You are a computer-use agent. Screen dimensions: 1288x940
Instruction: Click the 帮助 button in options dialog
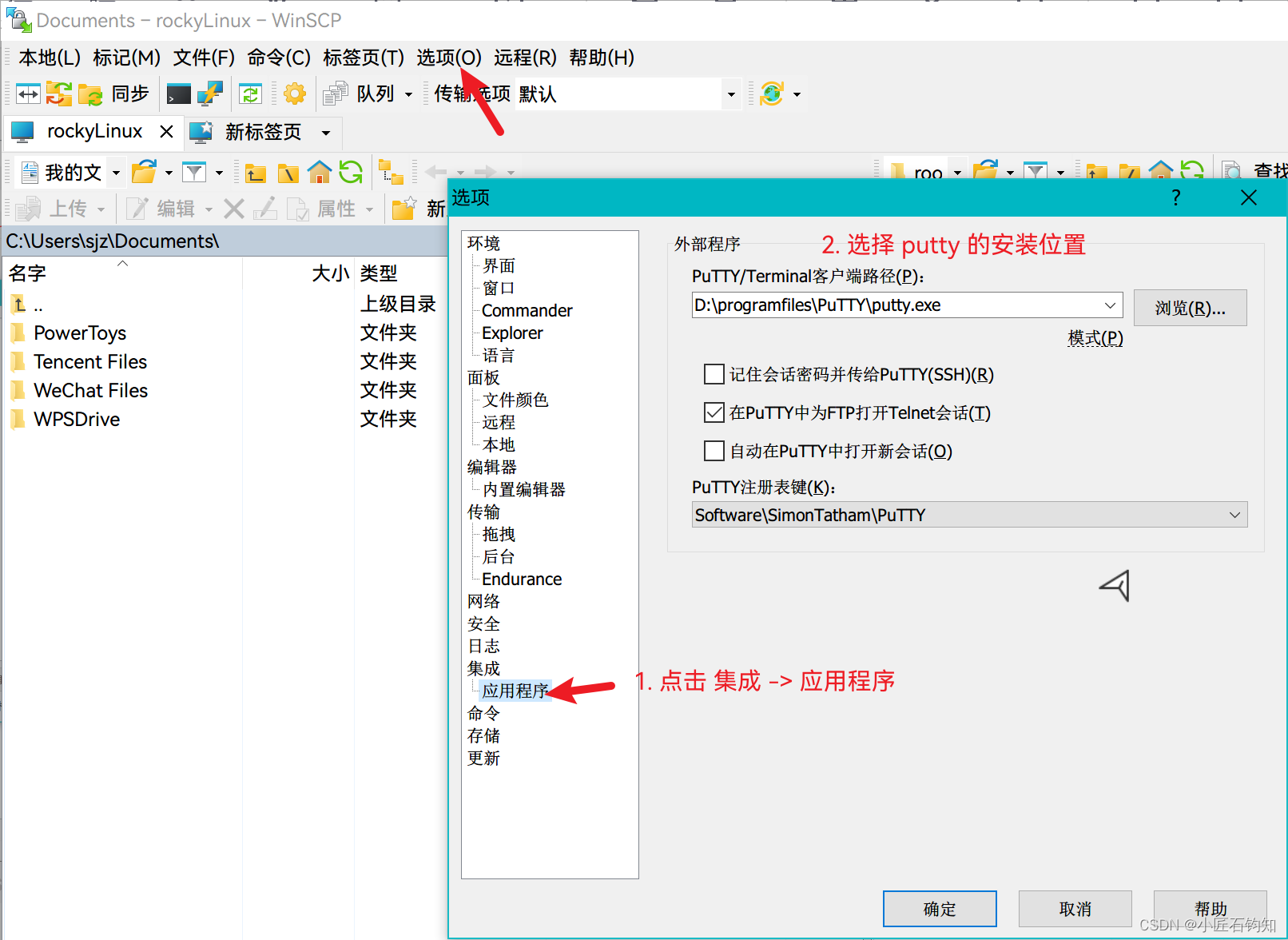[1210, 909]
